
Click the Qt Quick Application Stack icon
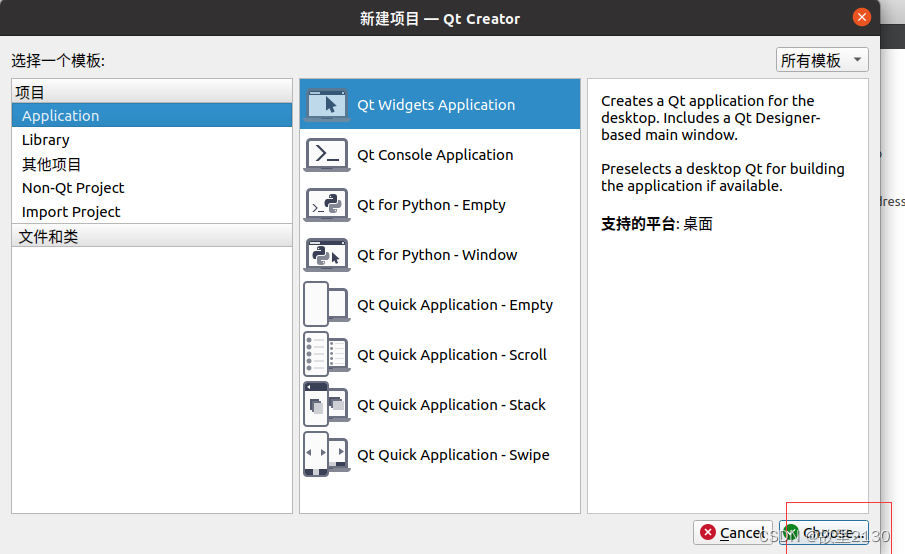point(327,405)
